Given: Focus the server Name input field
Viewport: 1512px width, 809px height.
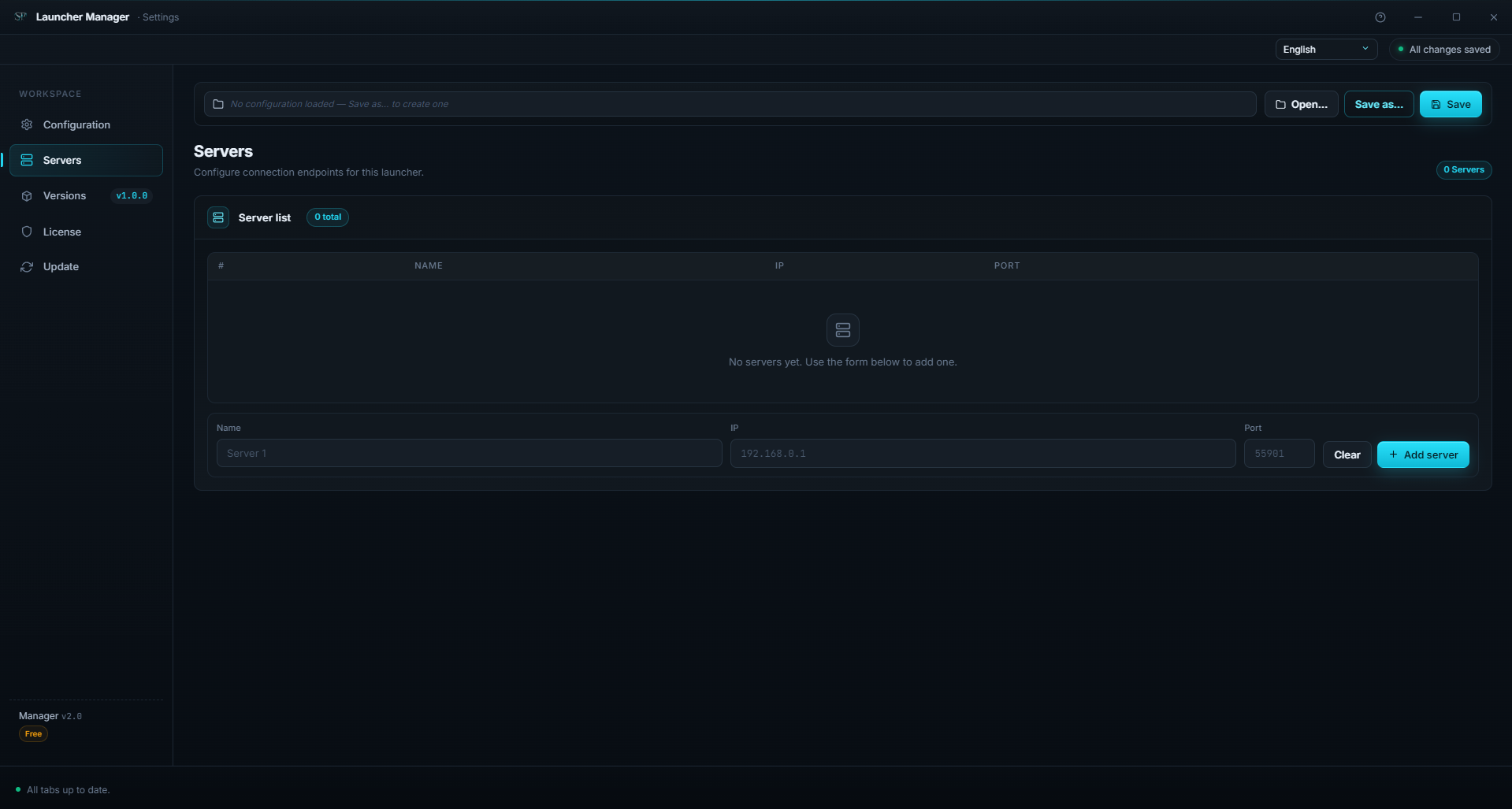Looking at the screenshot, I should [x=469, y=453].
